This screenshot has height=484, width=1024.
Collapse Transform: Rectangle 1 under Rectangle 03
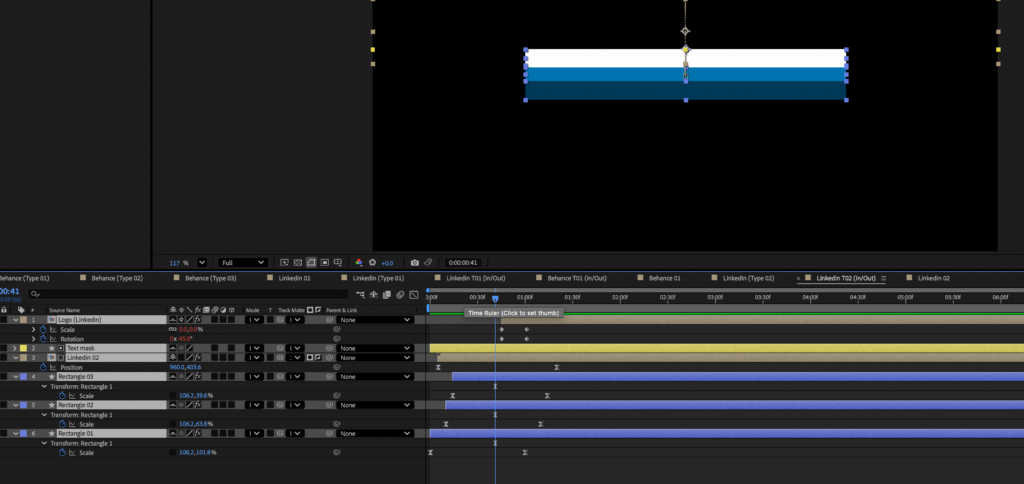click(44, 386)
